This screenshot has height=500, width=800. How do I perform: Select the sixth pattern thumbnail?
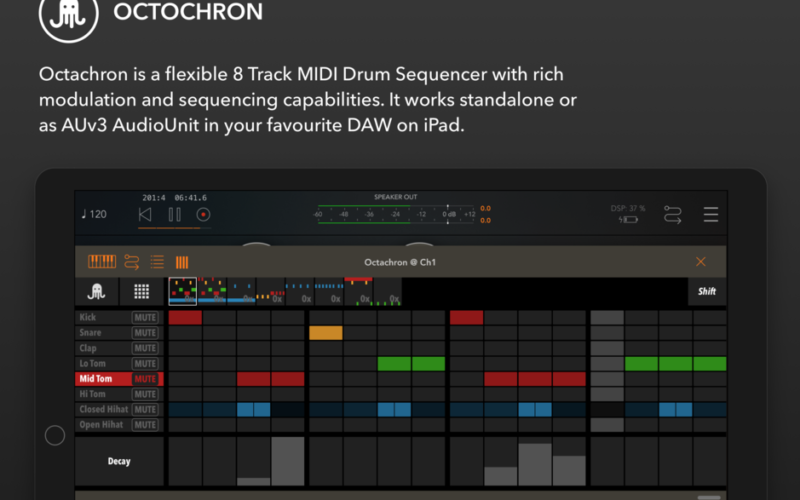coord(329,291)
